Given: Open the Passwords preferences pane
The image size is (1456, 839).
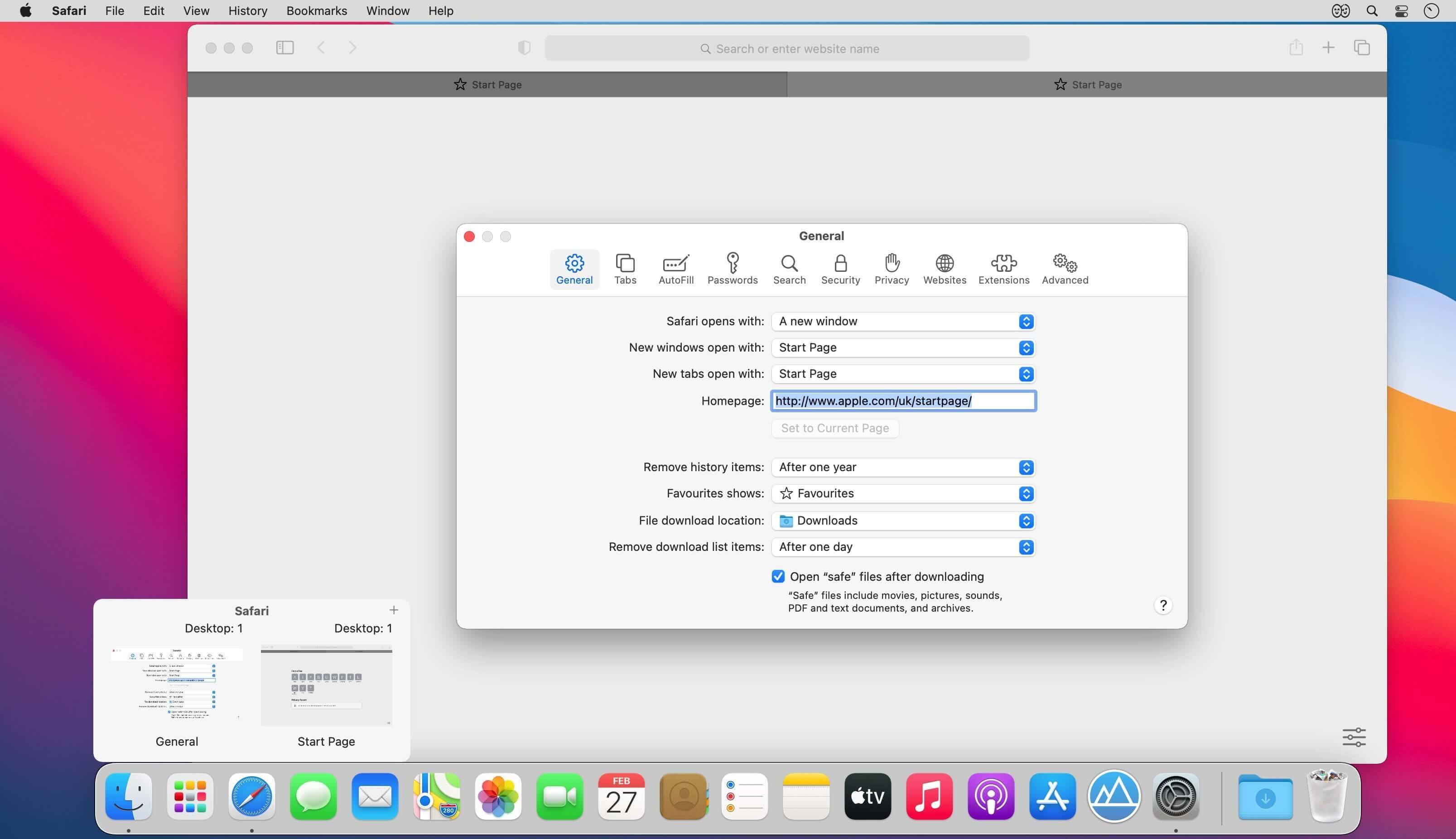Looking at the screenshot, I should (733, 269).
